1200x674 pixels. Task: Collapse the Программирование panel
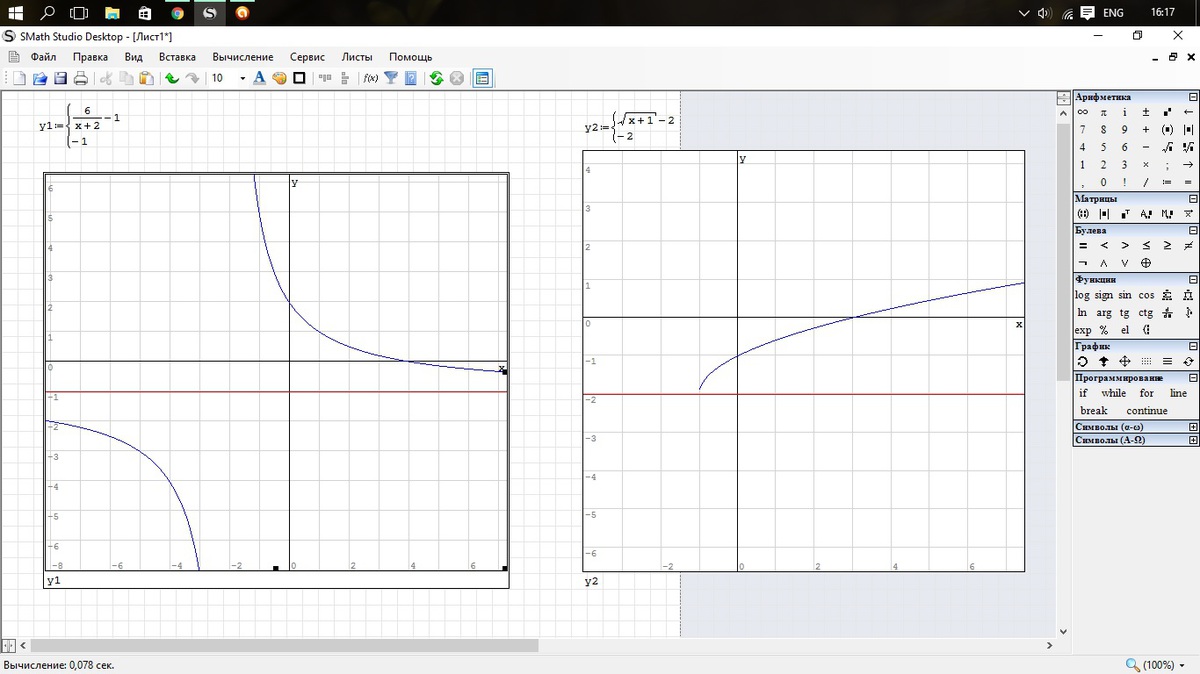1193,378
